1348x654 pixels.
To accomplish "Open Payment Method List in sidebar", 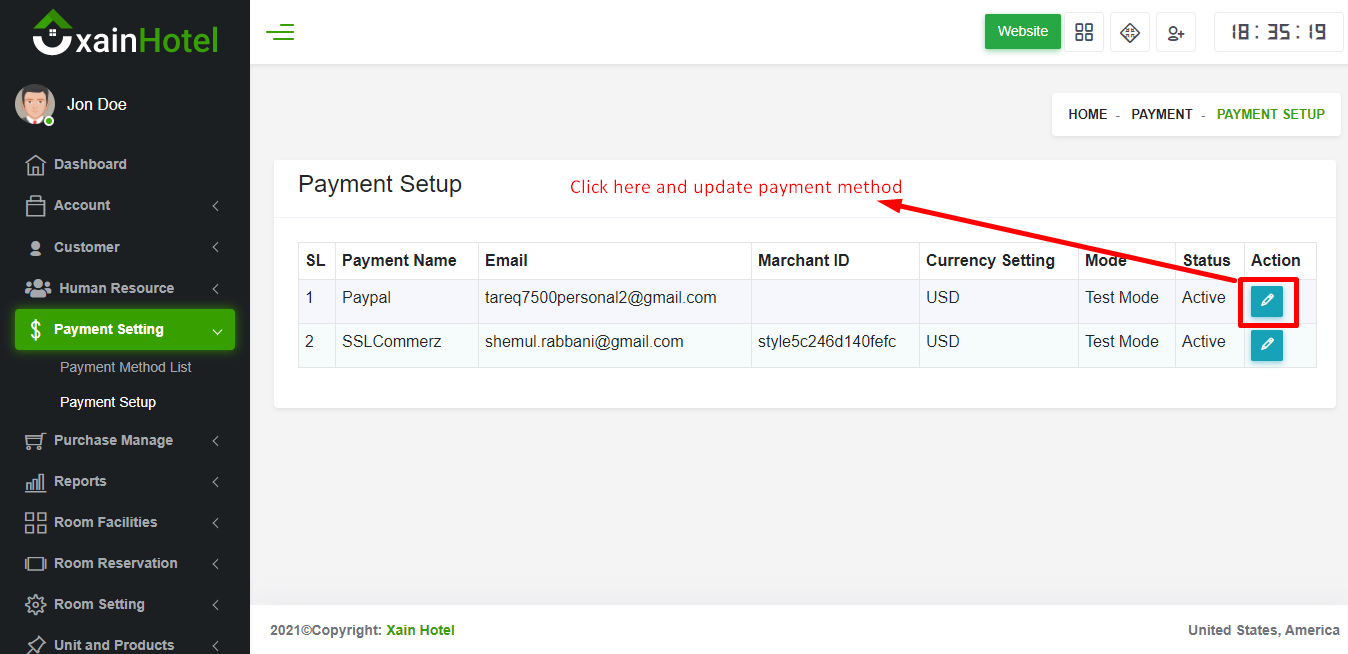I will pos(126,367).
